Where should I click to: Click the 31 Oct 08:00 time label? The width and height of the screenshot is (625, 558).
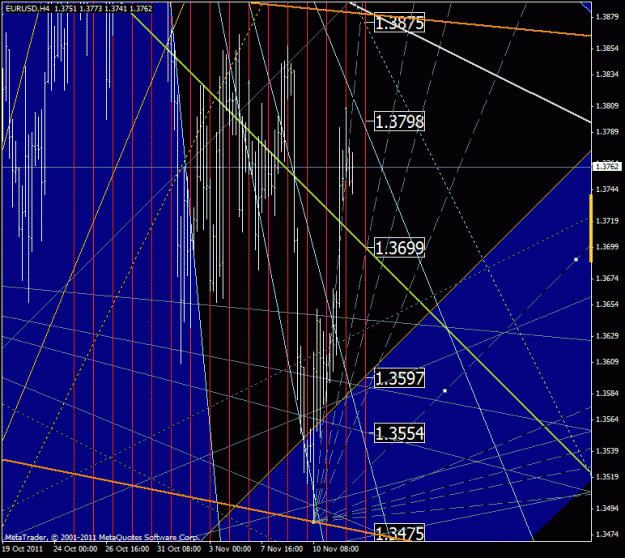click(179, 549)
